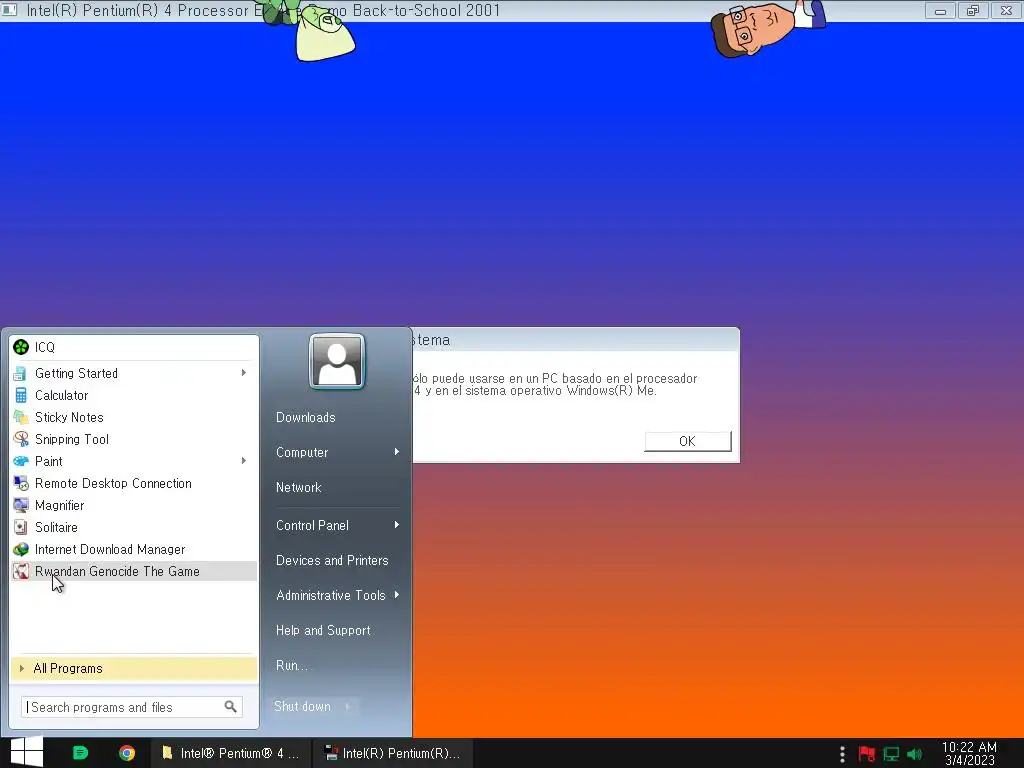Click the user account picture
This screenshot has width=1024, height=768.
click(x=336, y=361)
